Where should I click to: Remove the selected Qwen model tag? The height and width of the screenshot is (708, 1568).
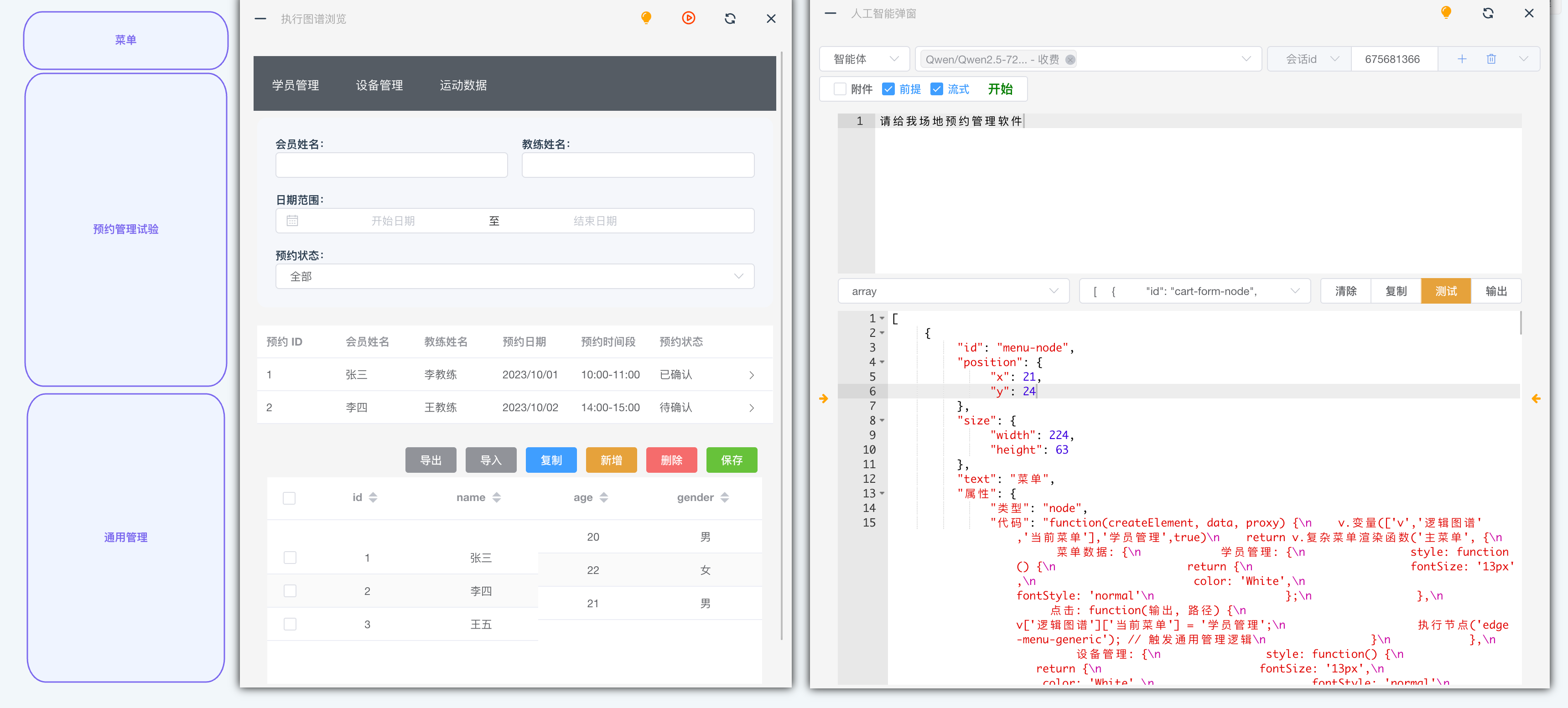point(1070,60)
